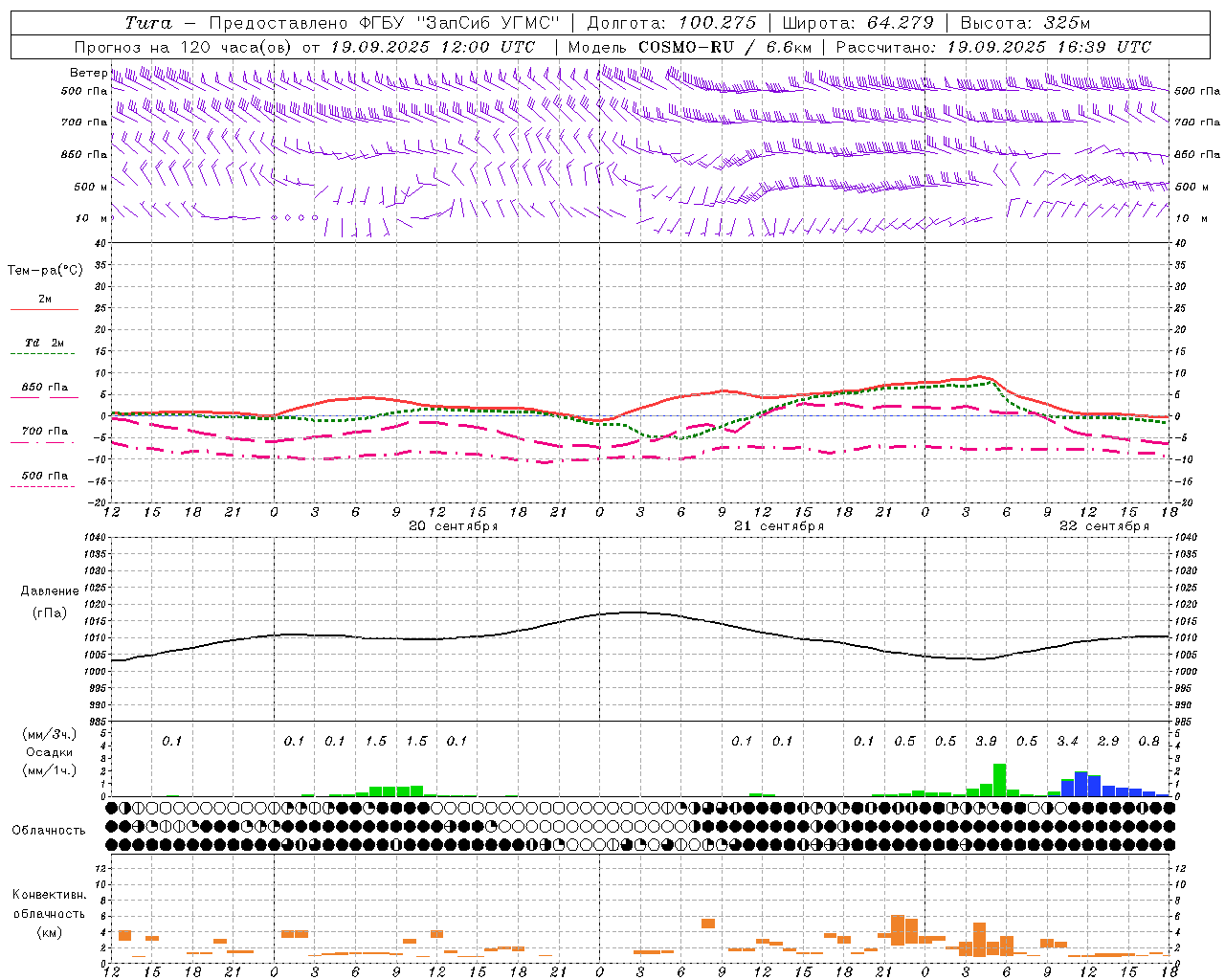The height and width of the screenshot is (980, 1225).
Task: Click the "Облачность" cloud cover label
Action: pyautogui.click(x=49, y=831)
